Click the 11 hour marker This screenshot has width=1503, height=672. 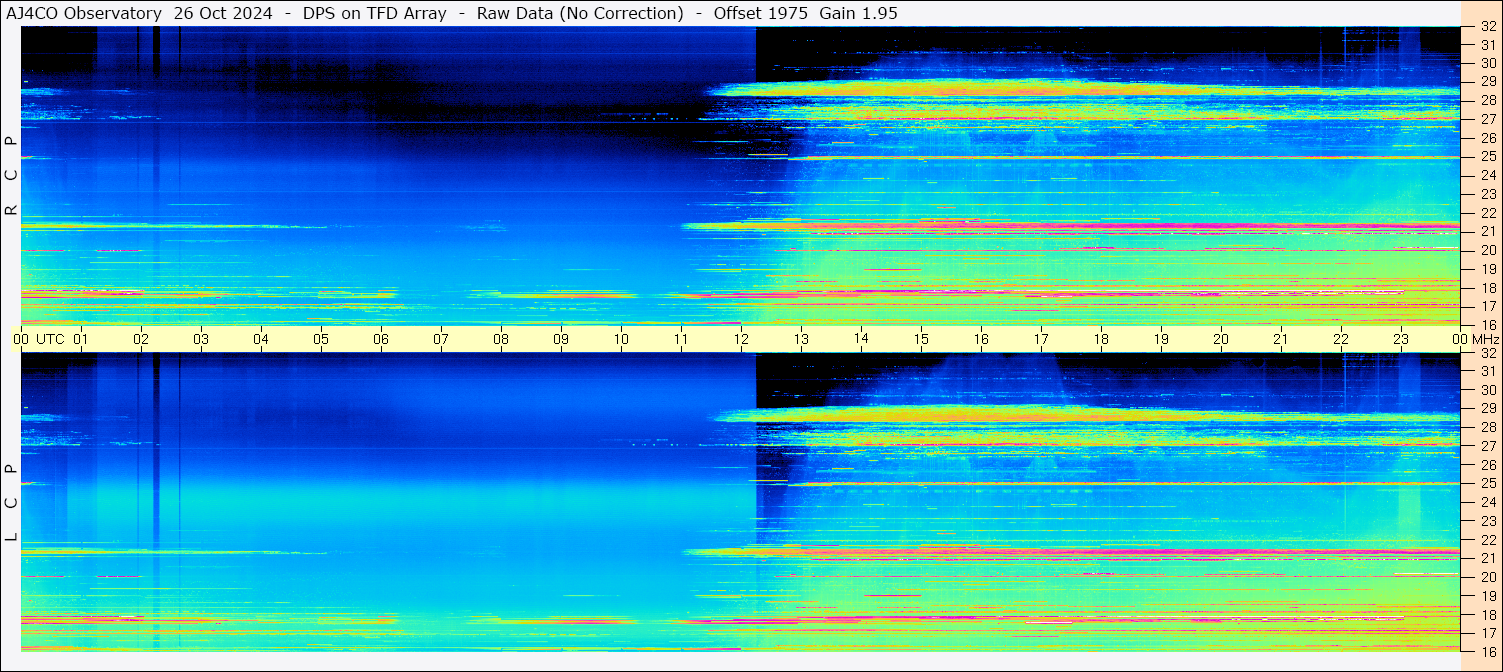point(681,339)
